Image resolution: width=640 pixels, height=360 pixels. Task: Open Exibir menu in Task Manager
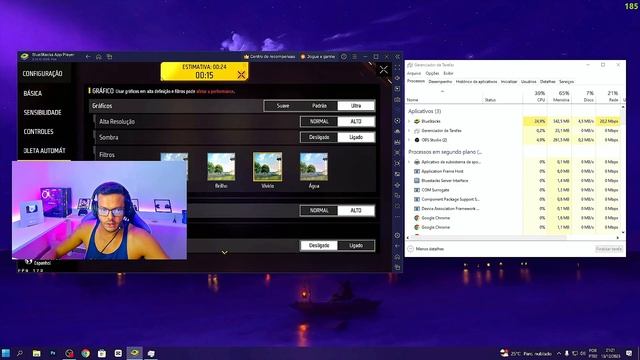tap(448, 73)
